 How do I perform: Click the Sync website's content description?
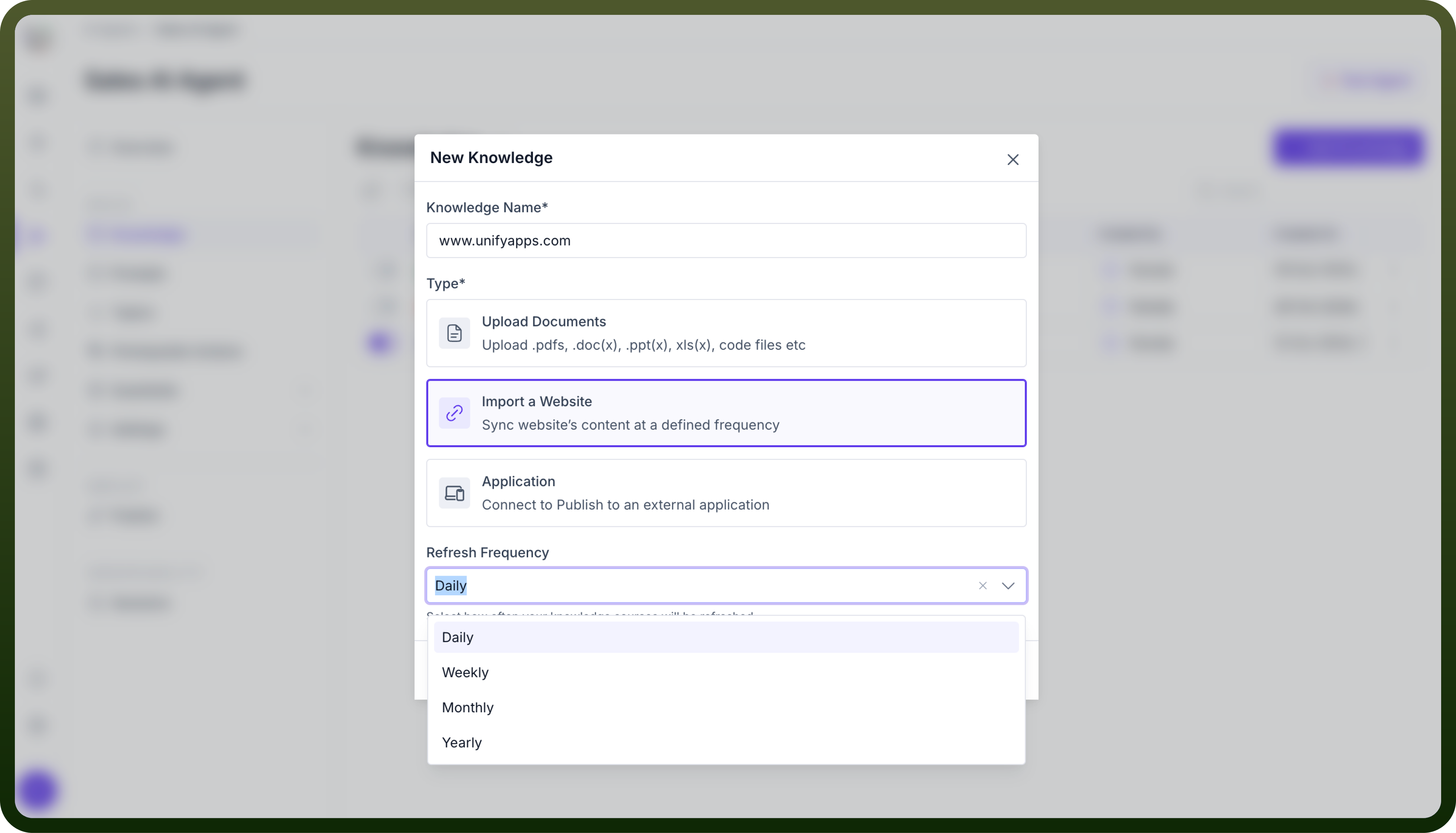[x=630, y=425]
